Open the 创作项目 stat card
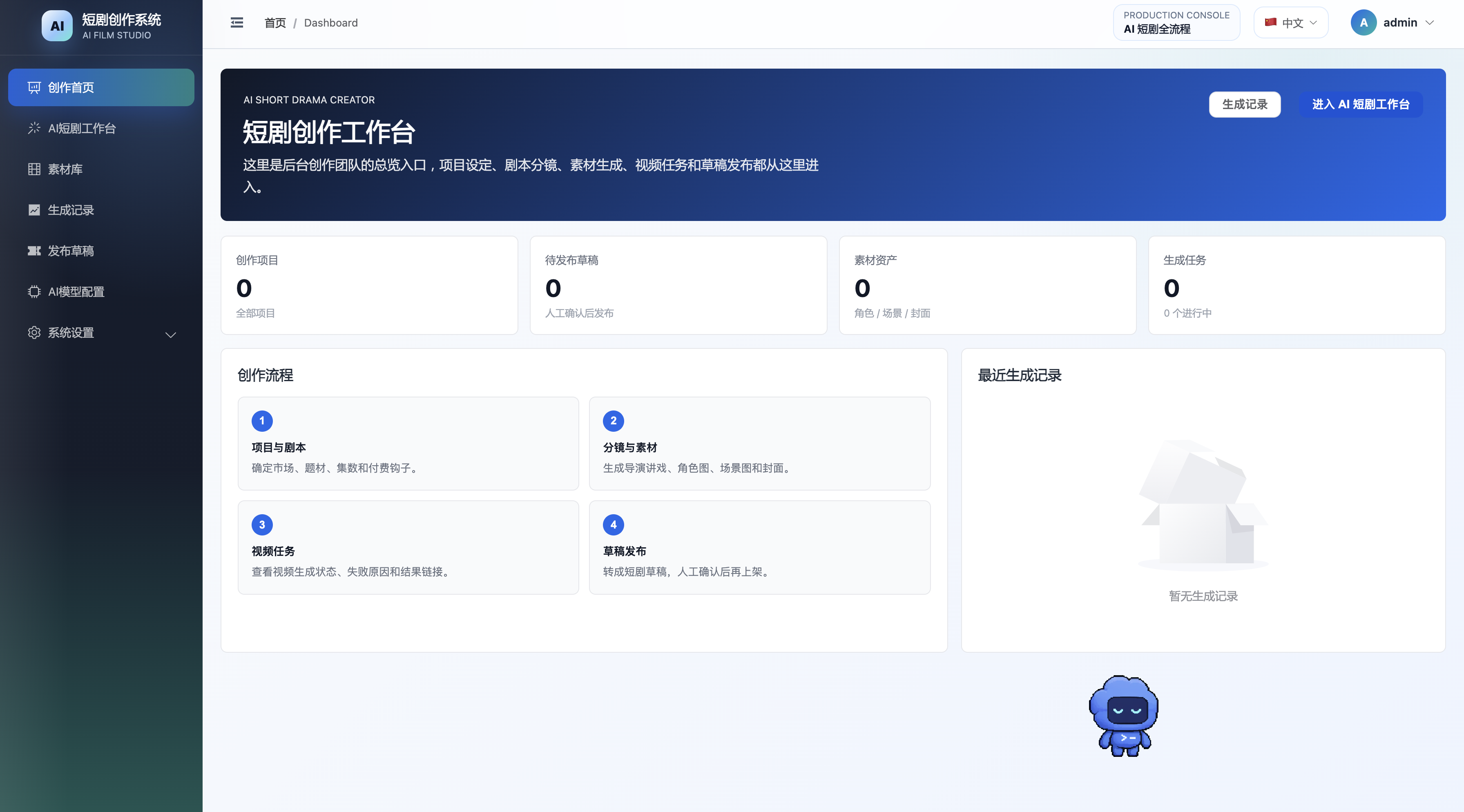Image resolution: width=1464 pixels, height=812 pixels. [369, 285]
